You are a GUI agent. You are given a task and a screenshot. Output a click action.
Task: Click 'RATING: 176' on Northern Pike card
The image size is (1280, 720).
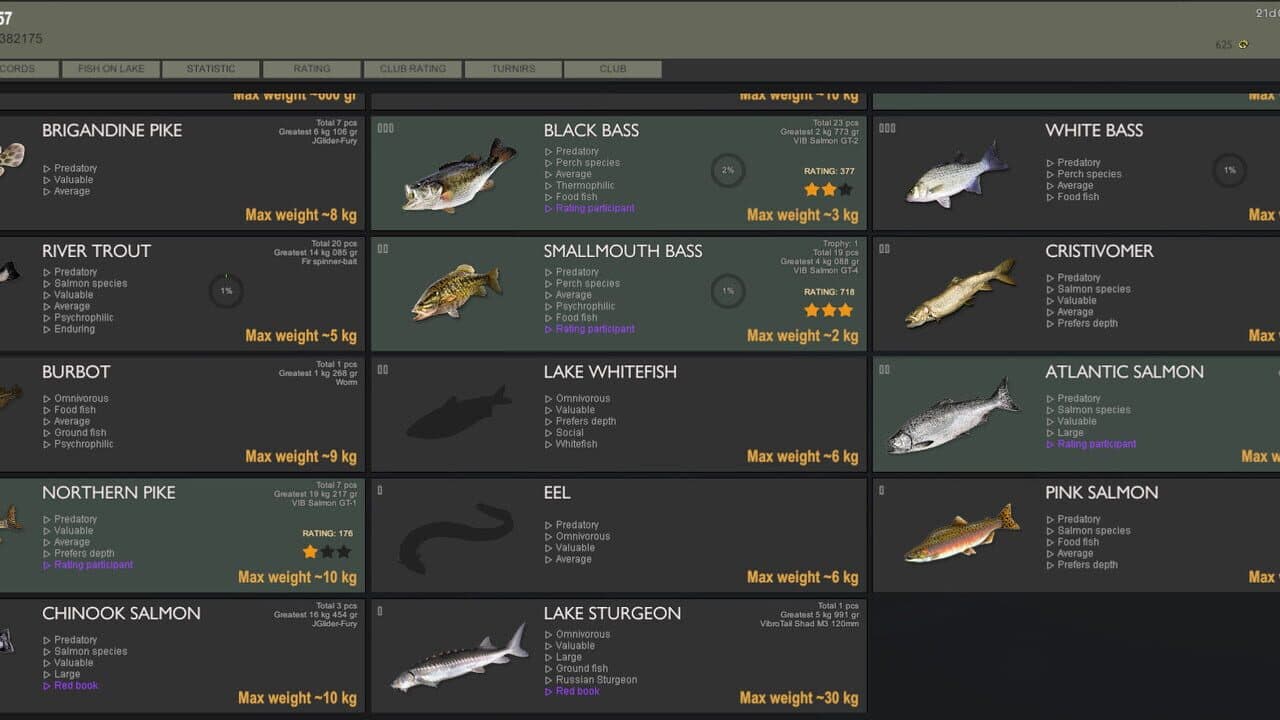[327, 533]
